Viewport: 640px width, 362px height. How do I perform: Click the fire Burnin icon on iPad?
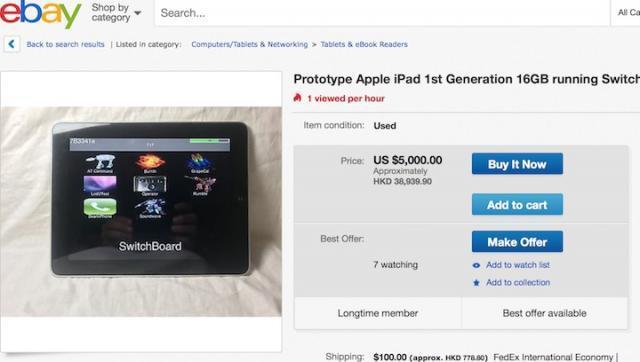[x=150, y=162]
